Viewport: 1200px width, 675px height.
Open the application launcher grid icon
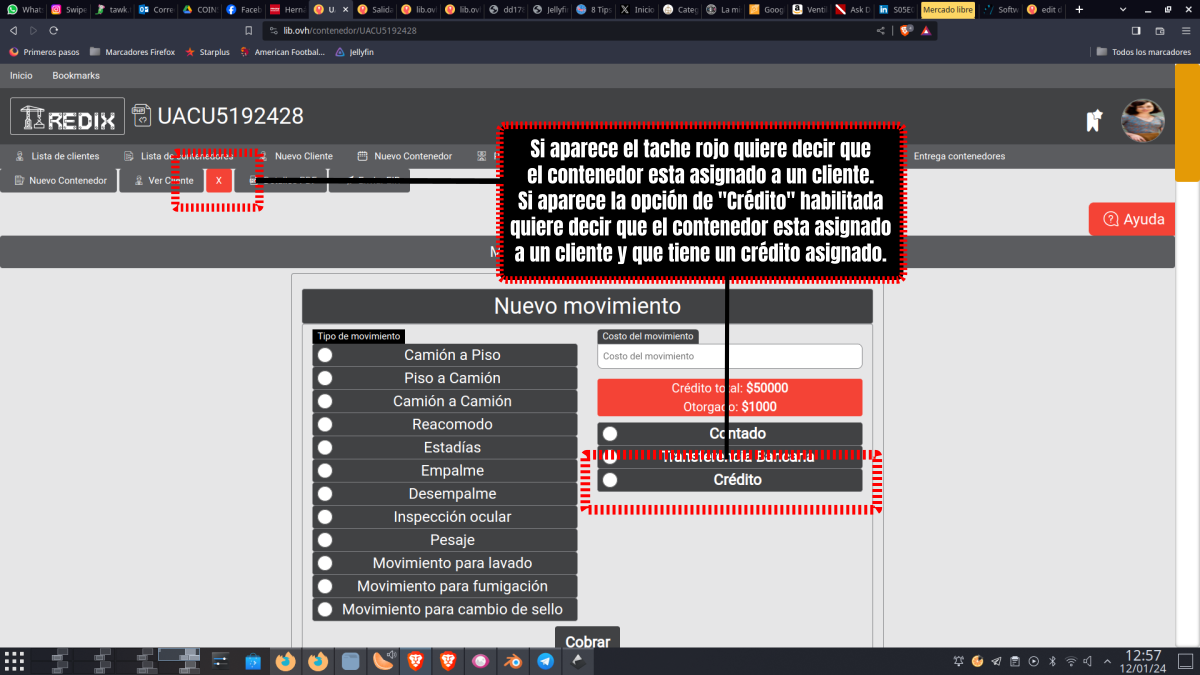pos(14,661)
